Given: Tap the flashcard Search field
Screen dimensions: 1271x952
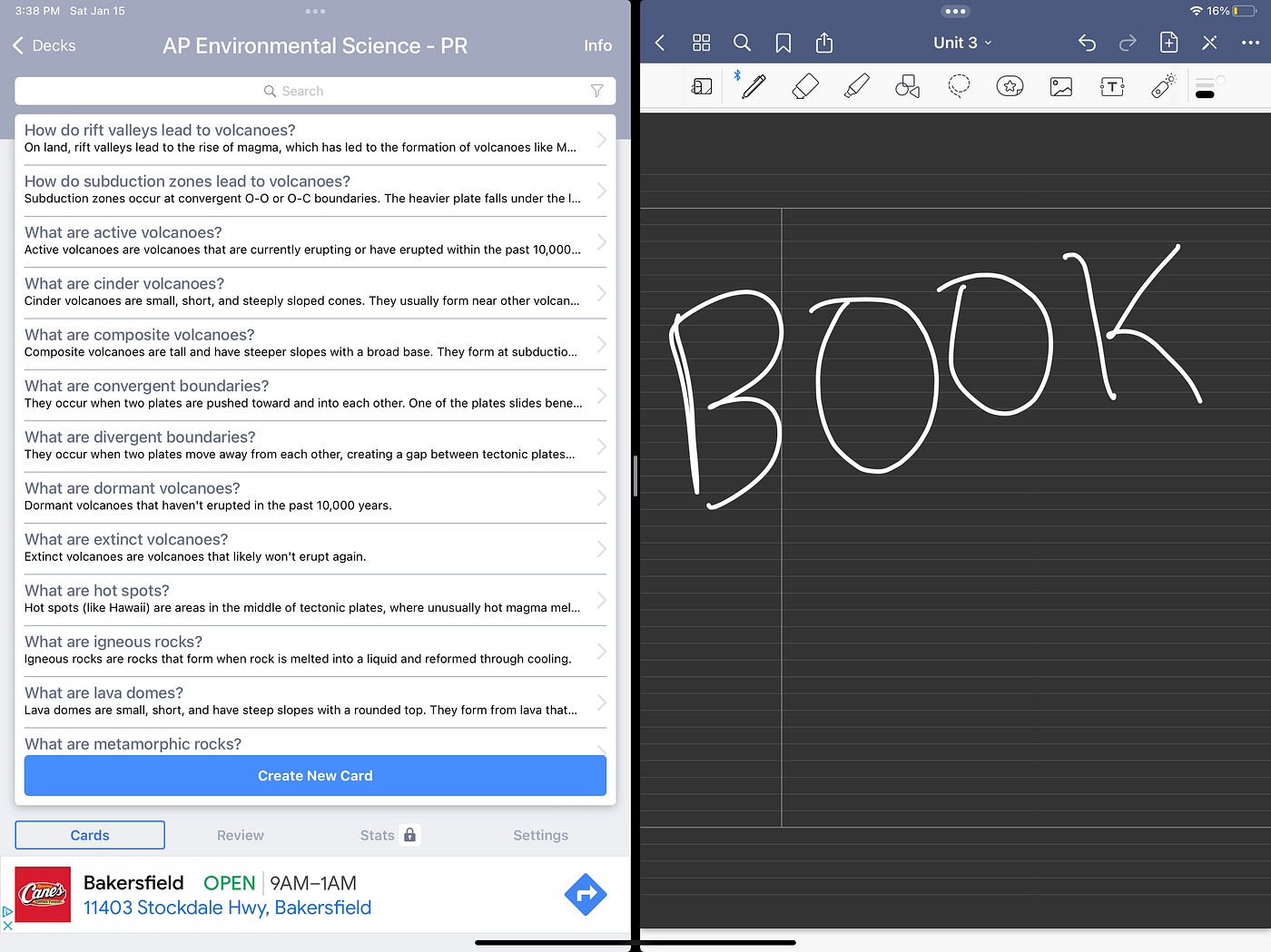Looking at the screenshot, I should [x=315, y=91].
